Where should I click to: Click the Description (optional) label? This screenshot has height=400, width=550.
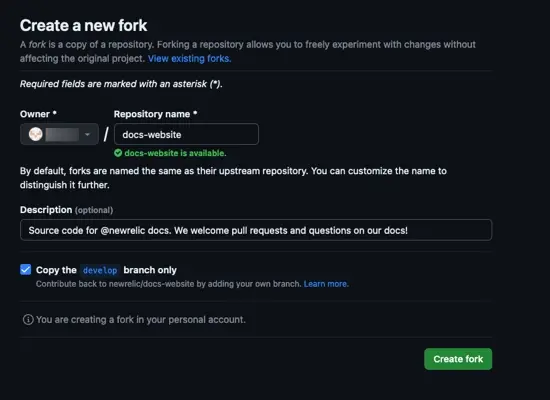pyautogui.click(x=67, y=210)
